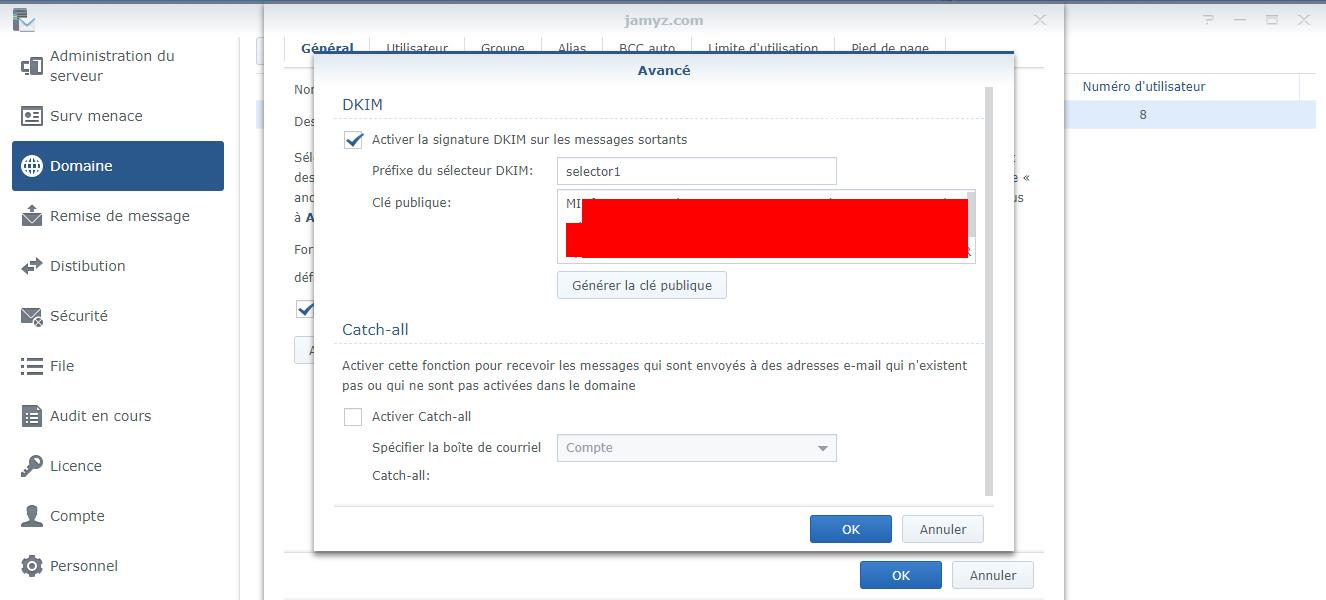Click the Surv menace icon

click(x=31, y=116)
